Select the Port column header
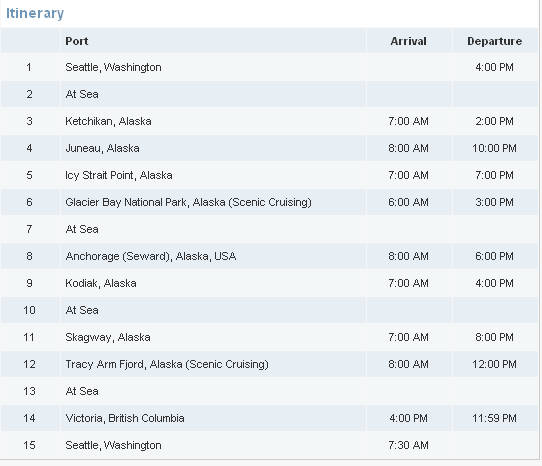Image resolution: width=542 pixels, height=466 pixels. click(76, 41)
